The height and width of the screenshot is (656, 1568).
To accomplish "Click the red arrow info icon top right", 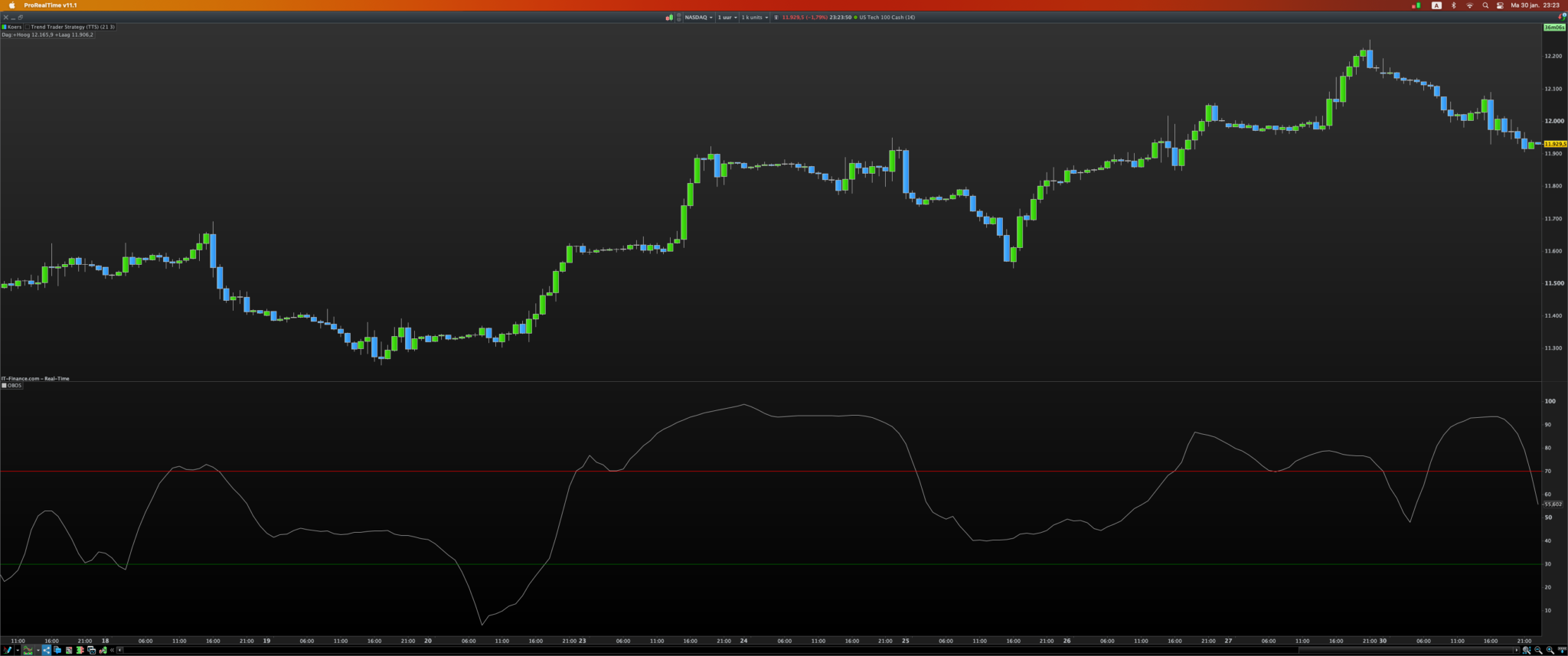I will pyautogui.click(x=1563, y=17).
